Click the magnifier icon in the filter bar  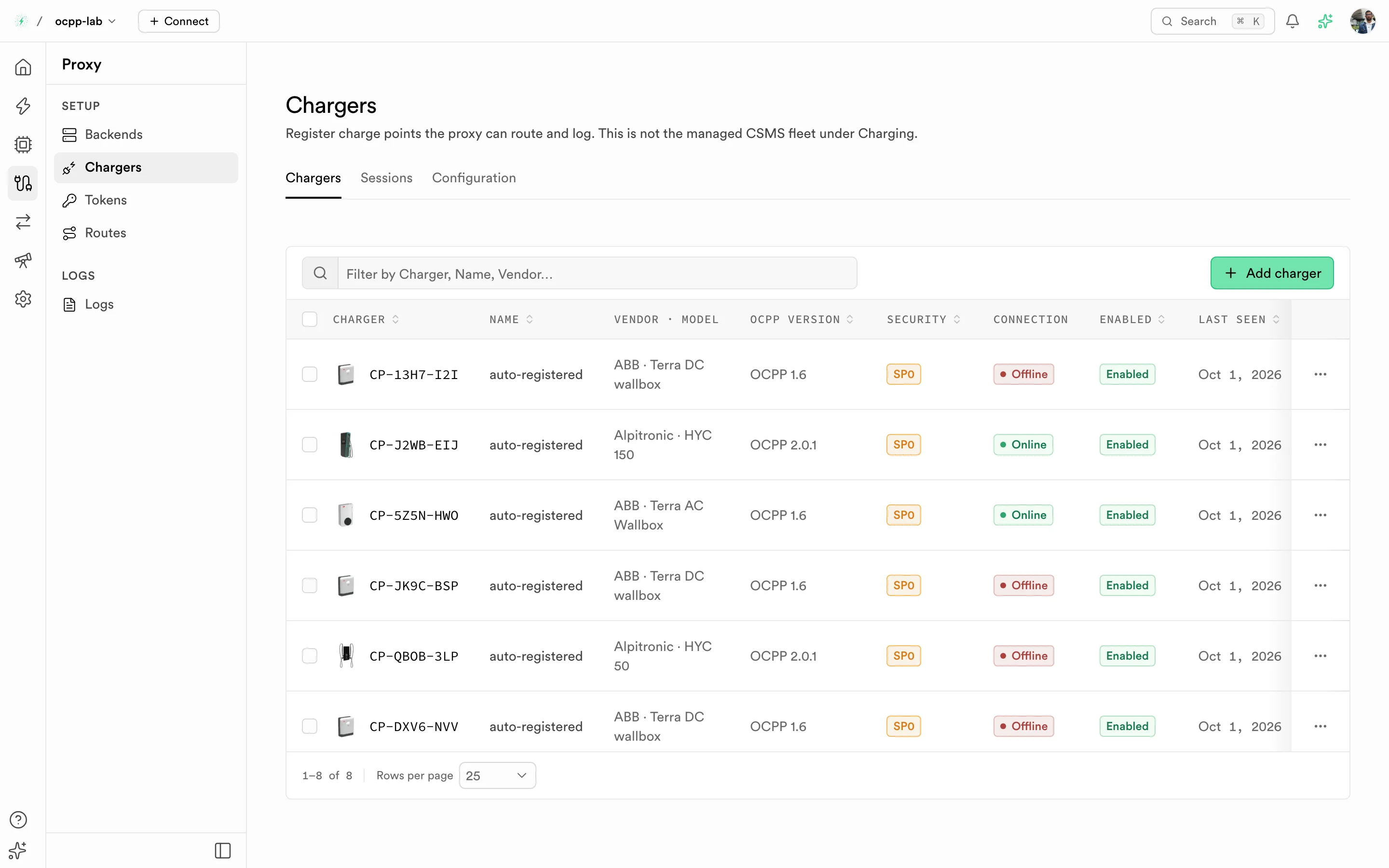(x=320, y=273)
